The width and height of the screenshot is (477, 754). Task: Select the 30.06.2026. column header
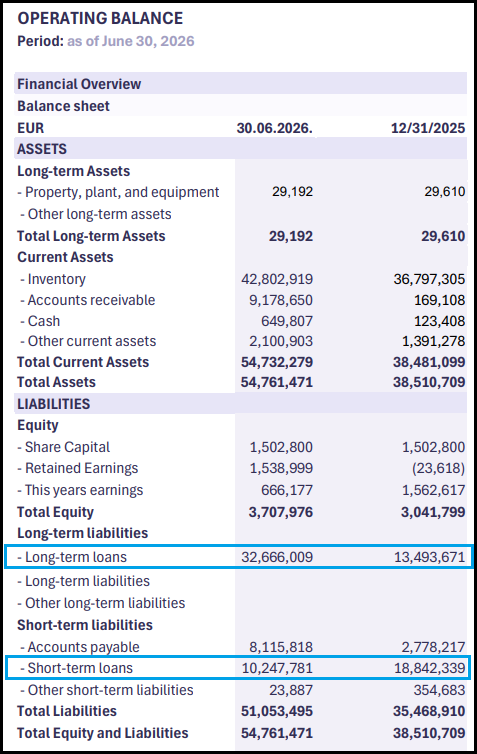pos(275,128)
